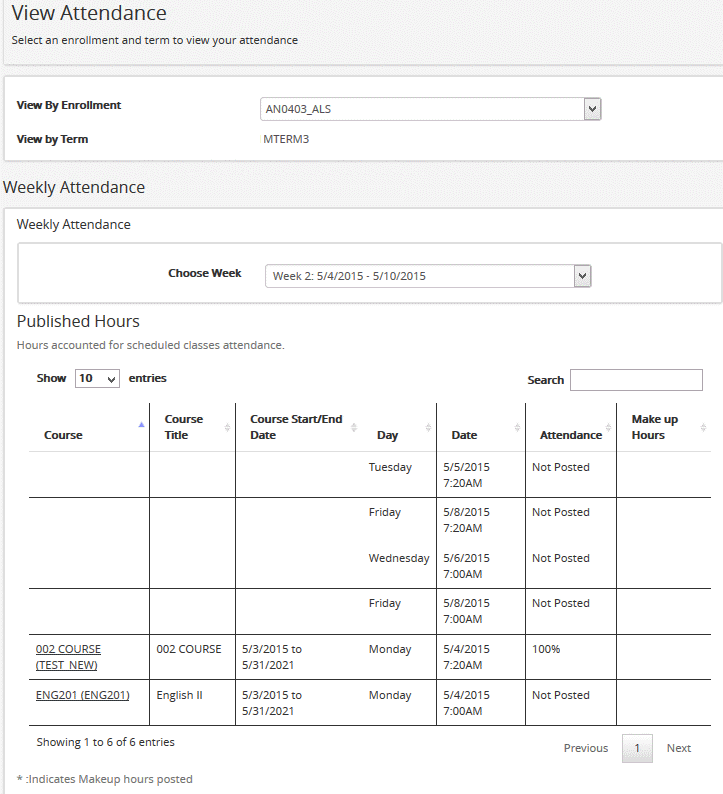Go to the Previous page
723x794 pixels.
click(x=585, y=748)
